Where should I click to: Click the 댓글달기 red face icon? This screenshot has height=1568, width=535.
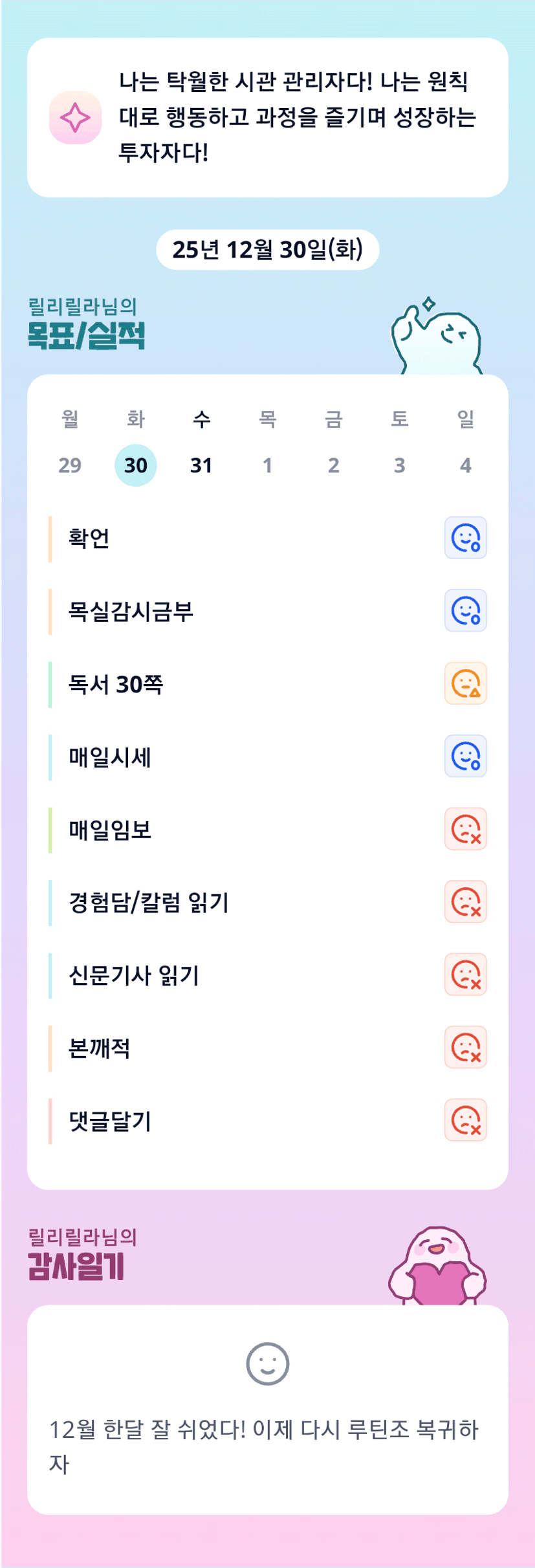(465, 1120)
